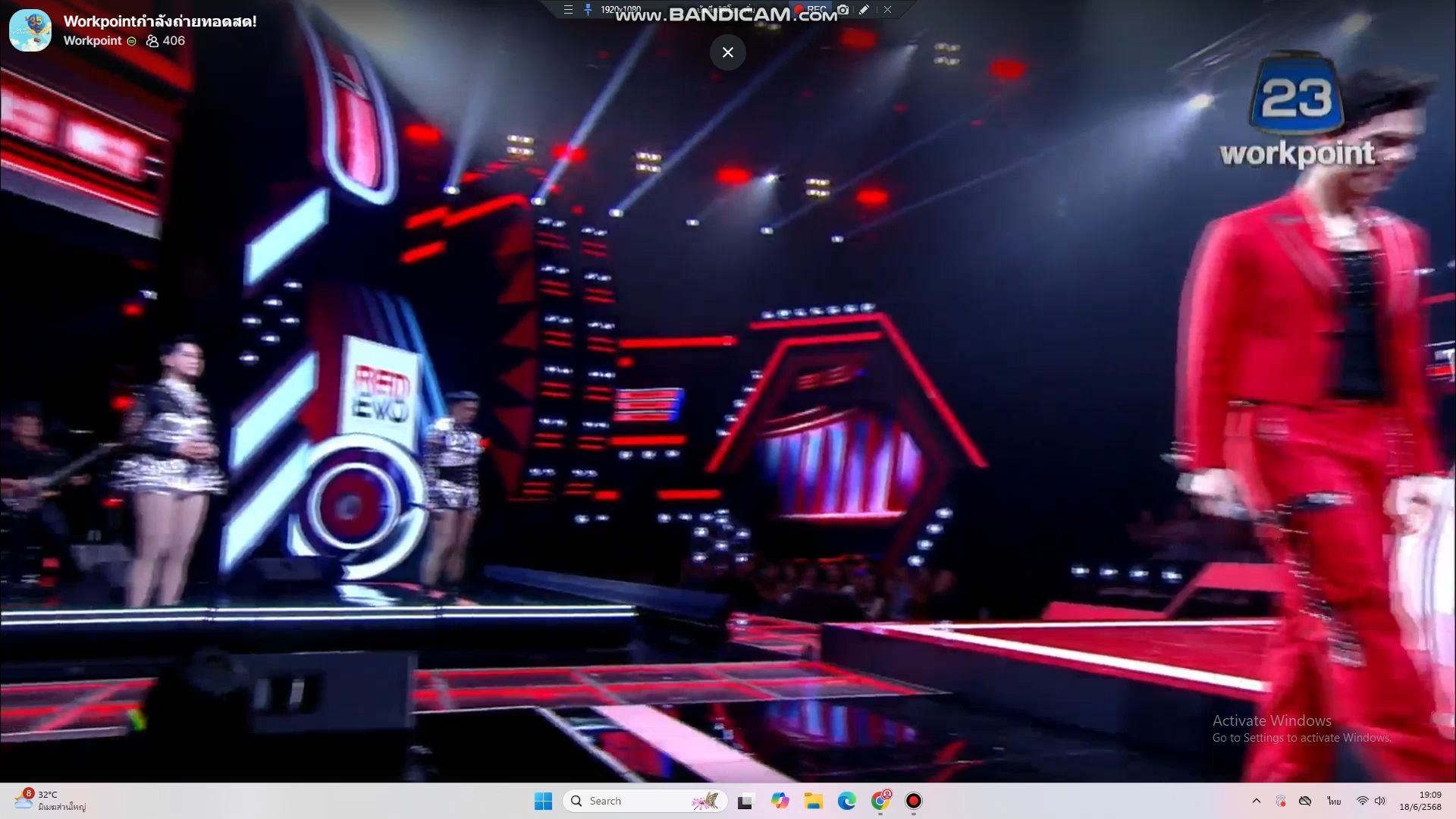The width and height of the screenshot is (1456, 819).
Task: Open File Explorer from the taskbar
Action: [x=813, y=801]
